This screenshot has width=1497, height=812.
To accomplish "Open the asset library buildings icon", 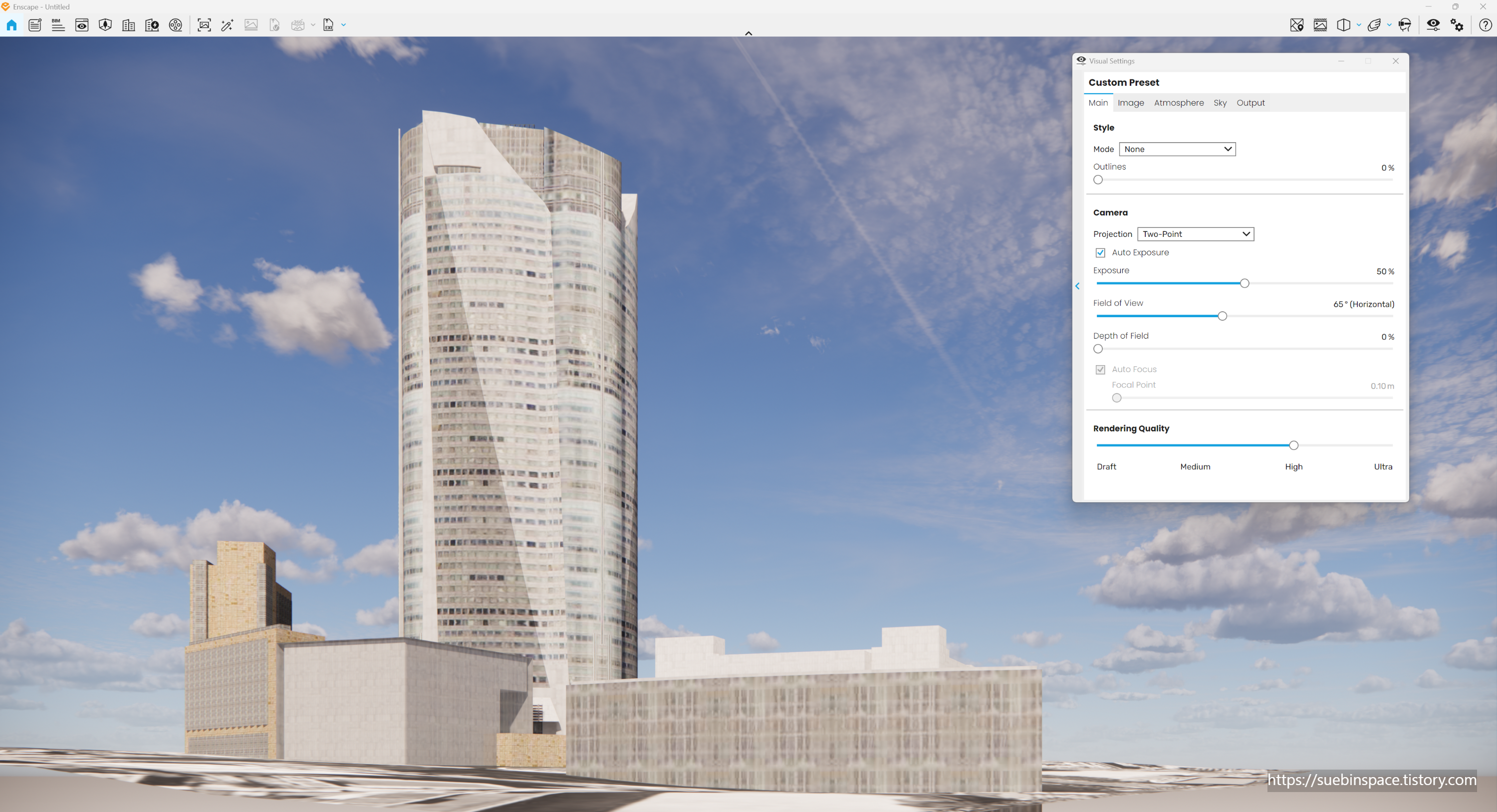I will tap(128, 25).
